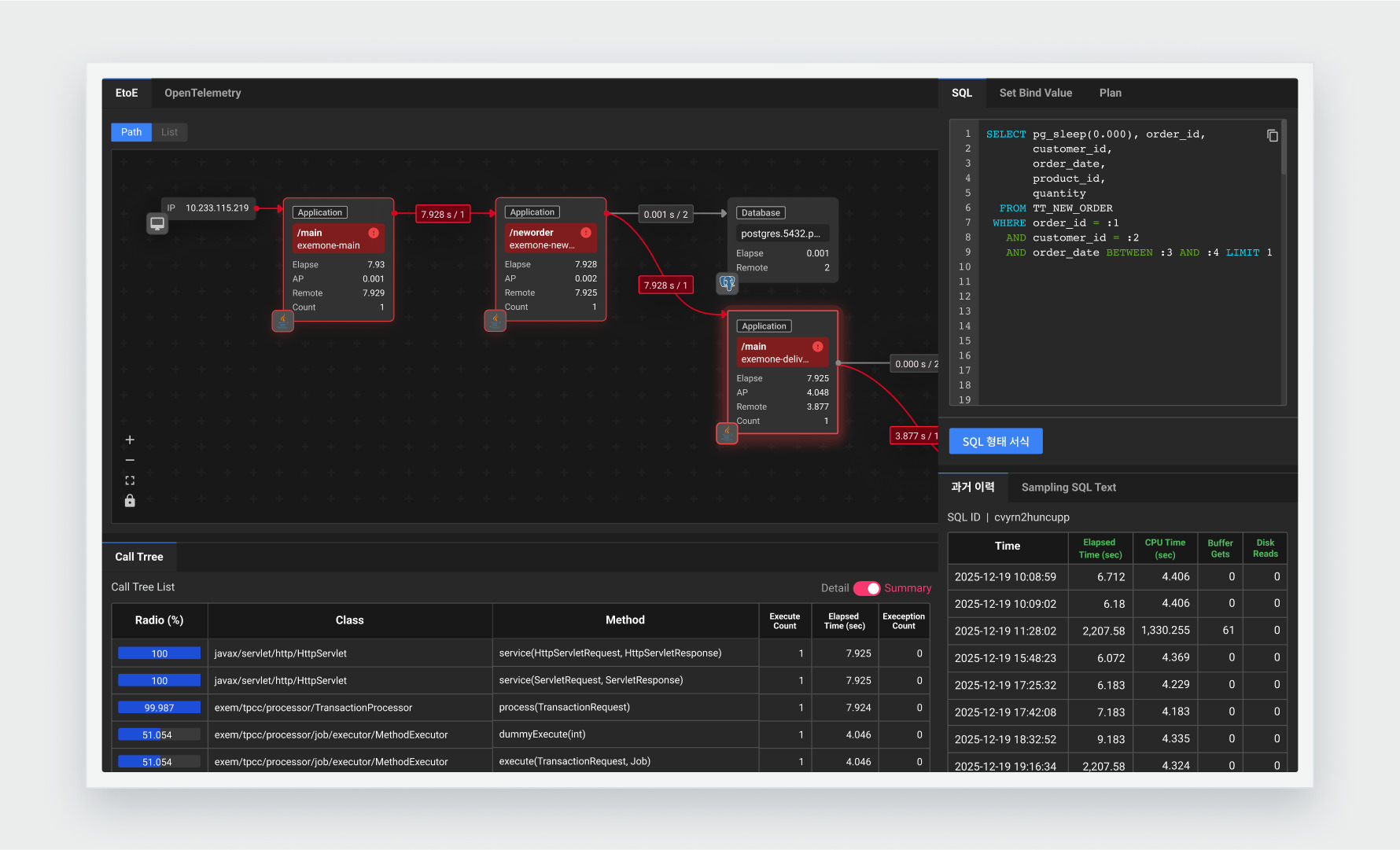Open the OpenTelemetry tab

point(202,93)
